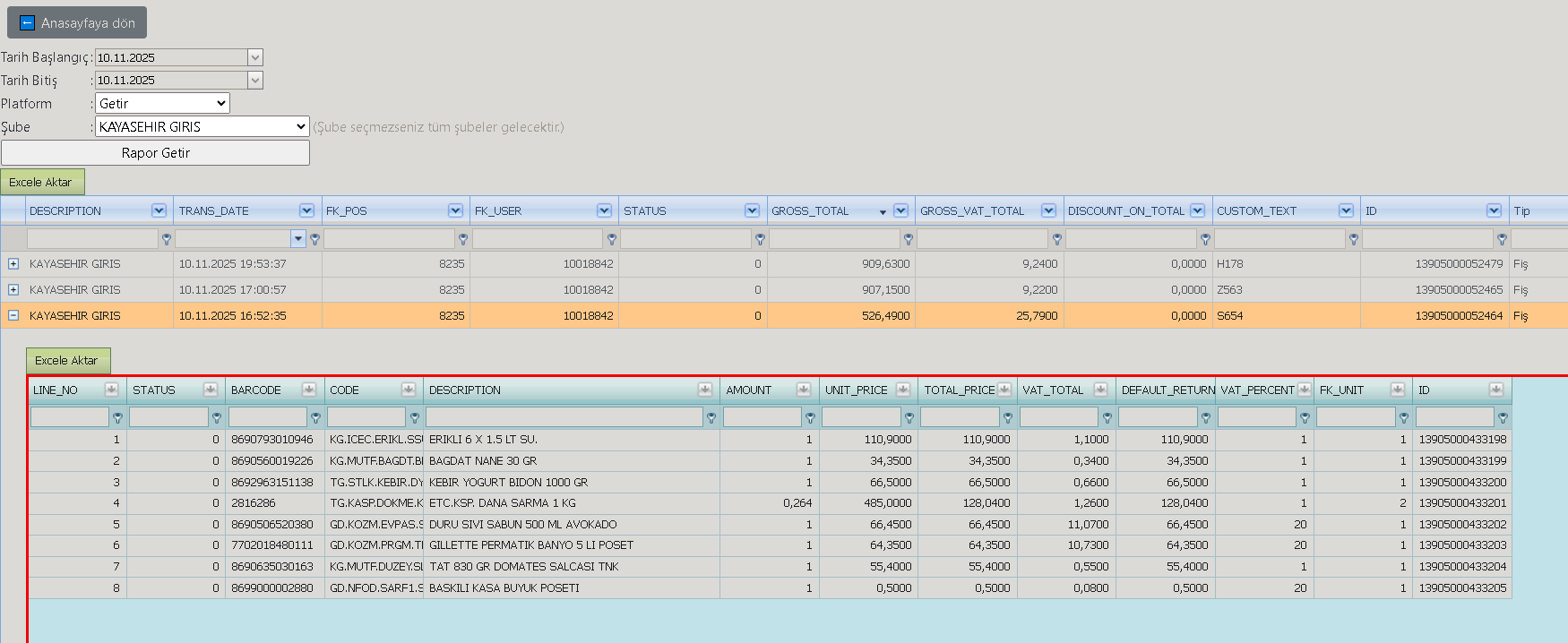Click filter icon under CUSTOM_TEXT column
The height and width of the screenshot is (643, 1568).
1353,239
